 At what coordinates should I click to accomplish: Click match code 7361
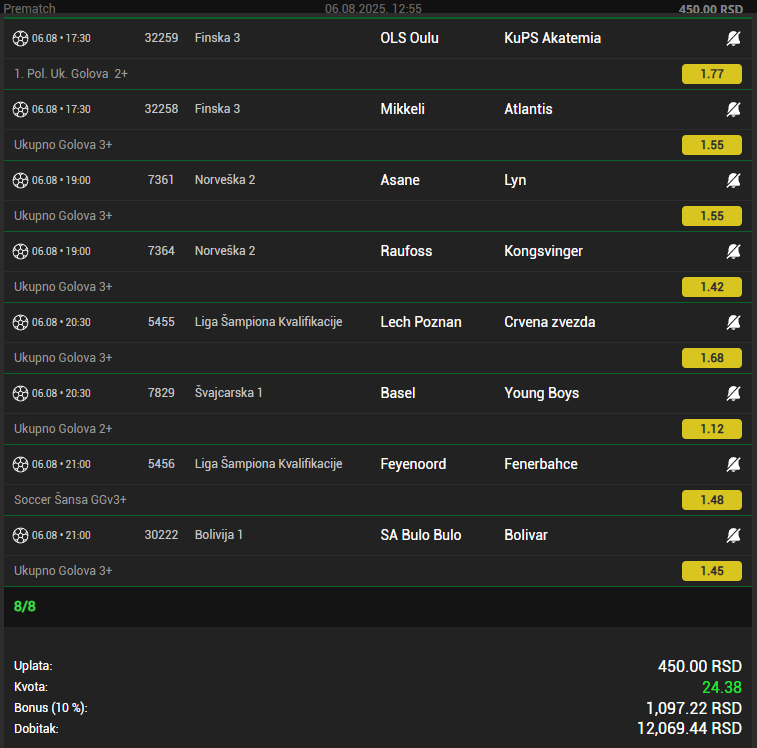click(161, 180)
